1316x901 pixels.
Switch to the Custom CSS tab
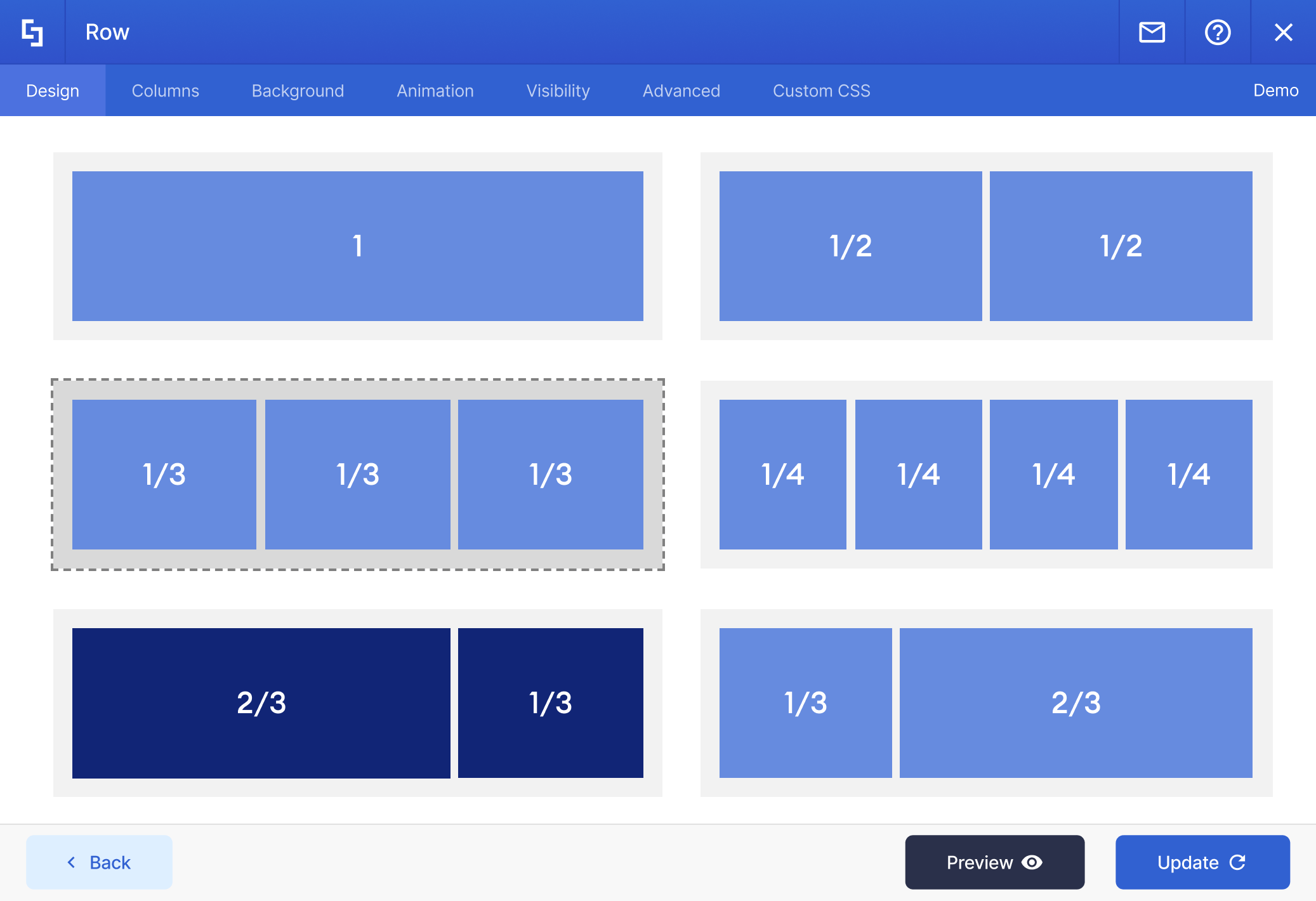pyautogui.click(x=821, y=91)
